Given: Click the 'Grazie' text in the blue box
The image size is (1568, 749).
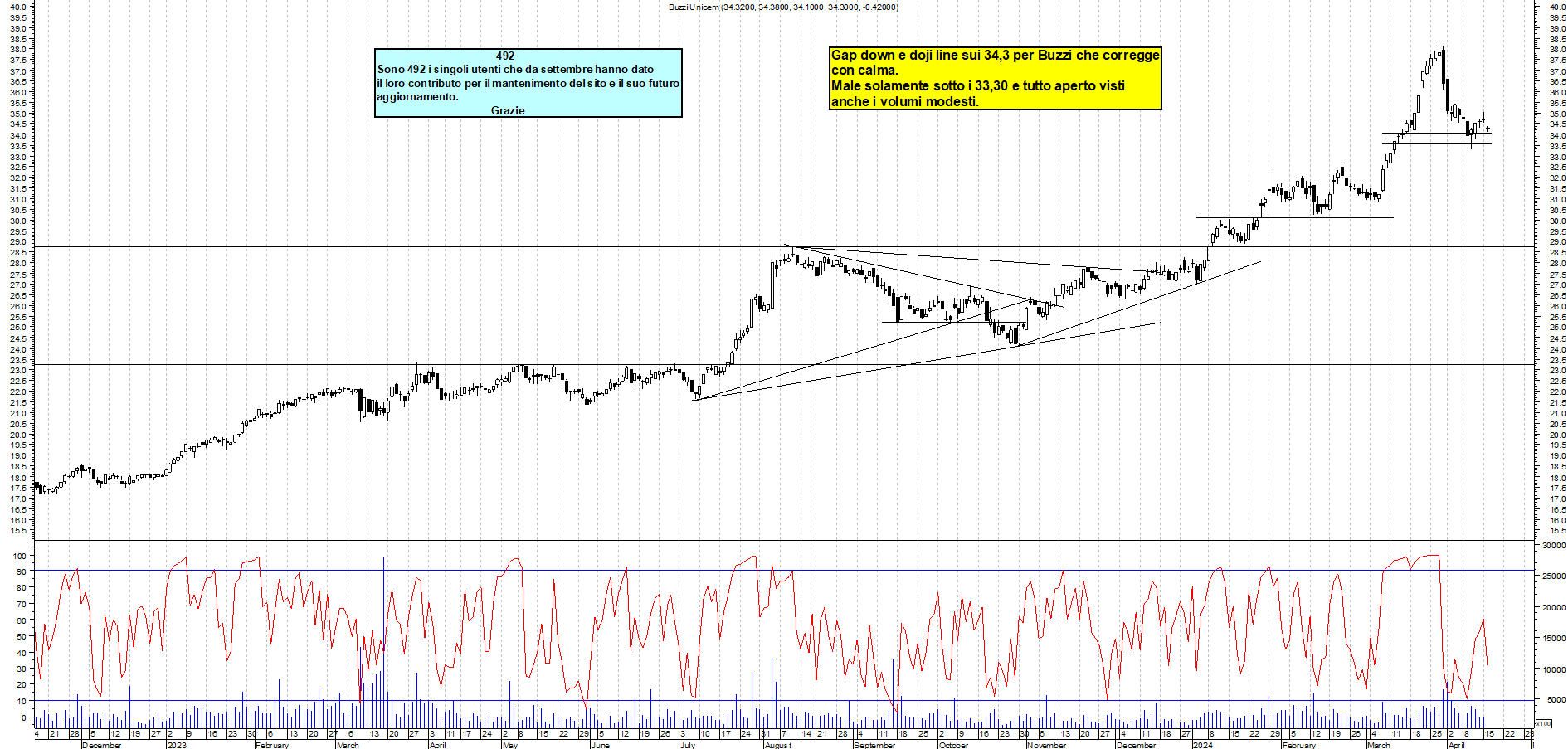Looking at the screenshot, I should (x=508, y=110).
